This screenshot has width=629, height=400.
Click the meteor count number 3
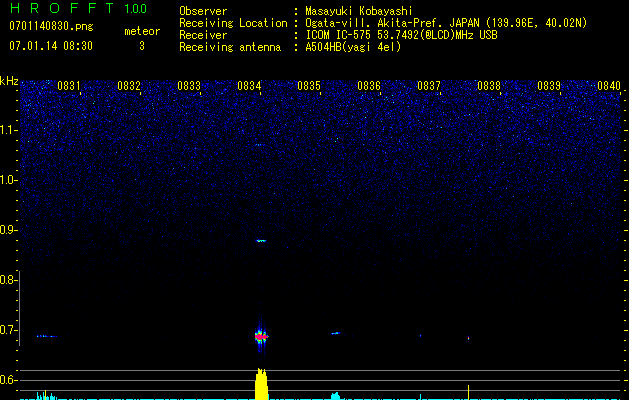(x=141, y=46)
